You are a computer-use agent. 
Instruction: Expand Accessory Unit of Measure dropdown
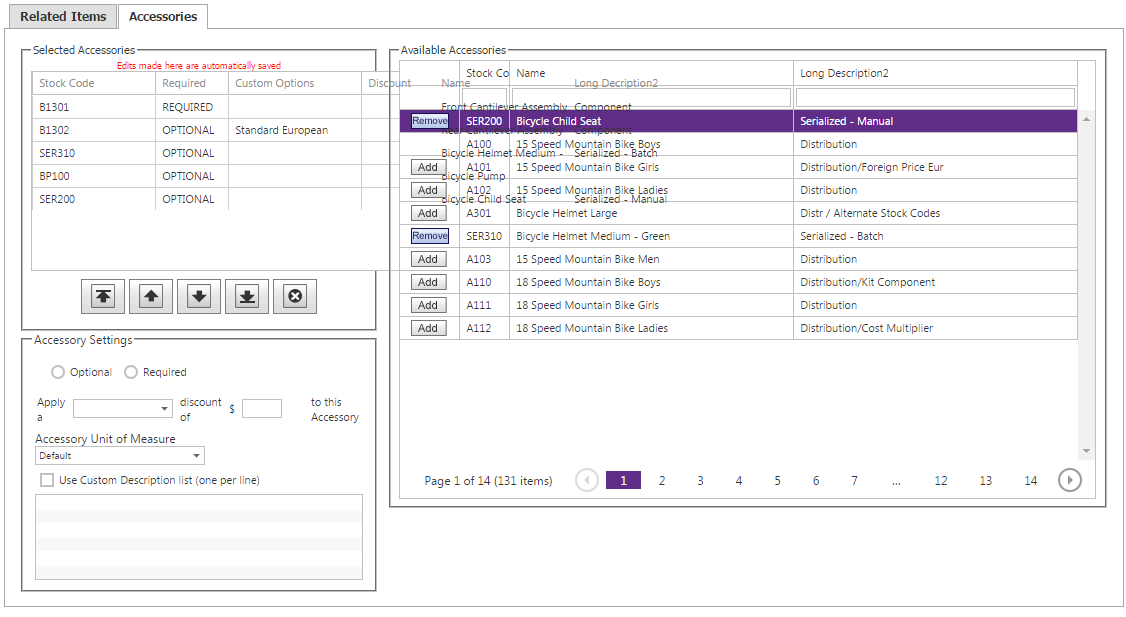point(120,456)
